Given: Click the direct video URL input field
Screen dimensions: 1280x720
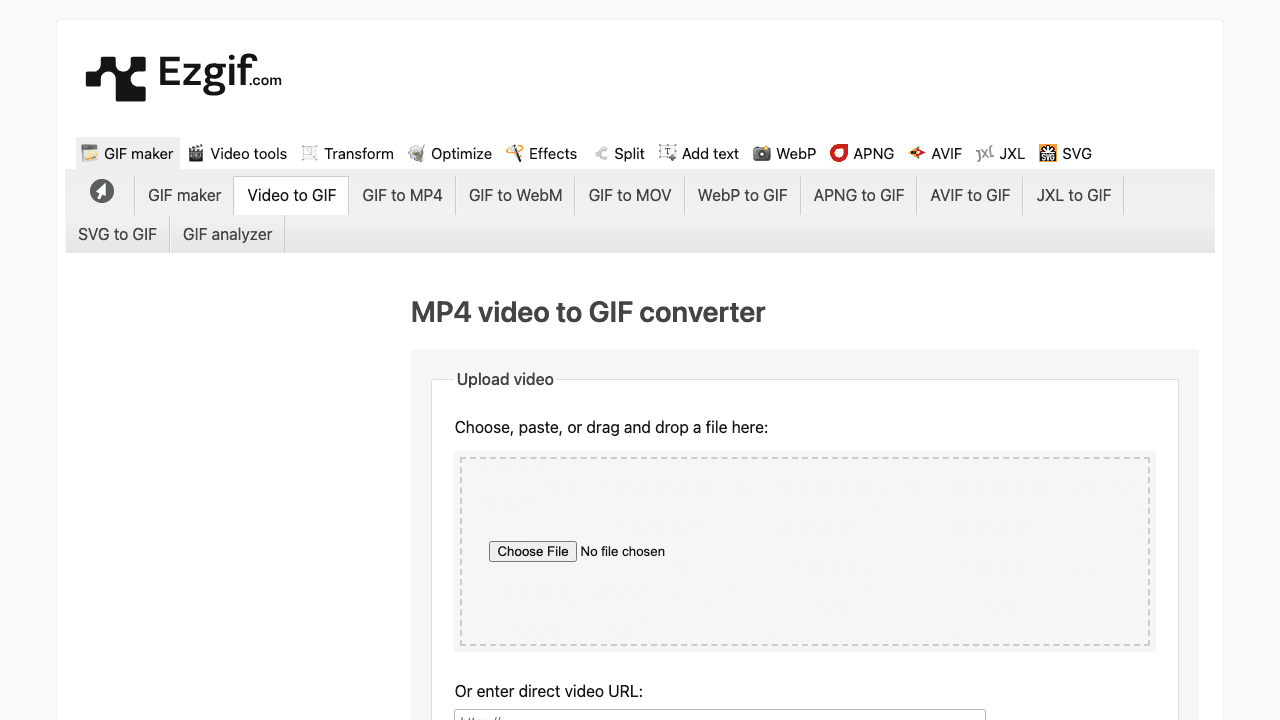Looking at the screenshot, I should (719, 716).
